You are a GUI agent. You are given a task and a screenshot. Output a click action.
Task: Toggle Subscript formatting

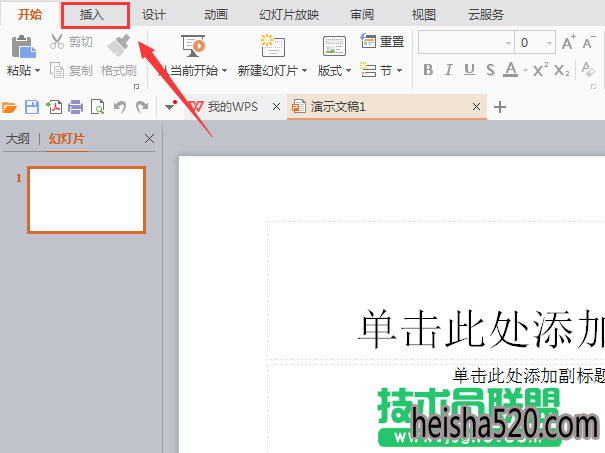[561, 70]
